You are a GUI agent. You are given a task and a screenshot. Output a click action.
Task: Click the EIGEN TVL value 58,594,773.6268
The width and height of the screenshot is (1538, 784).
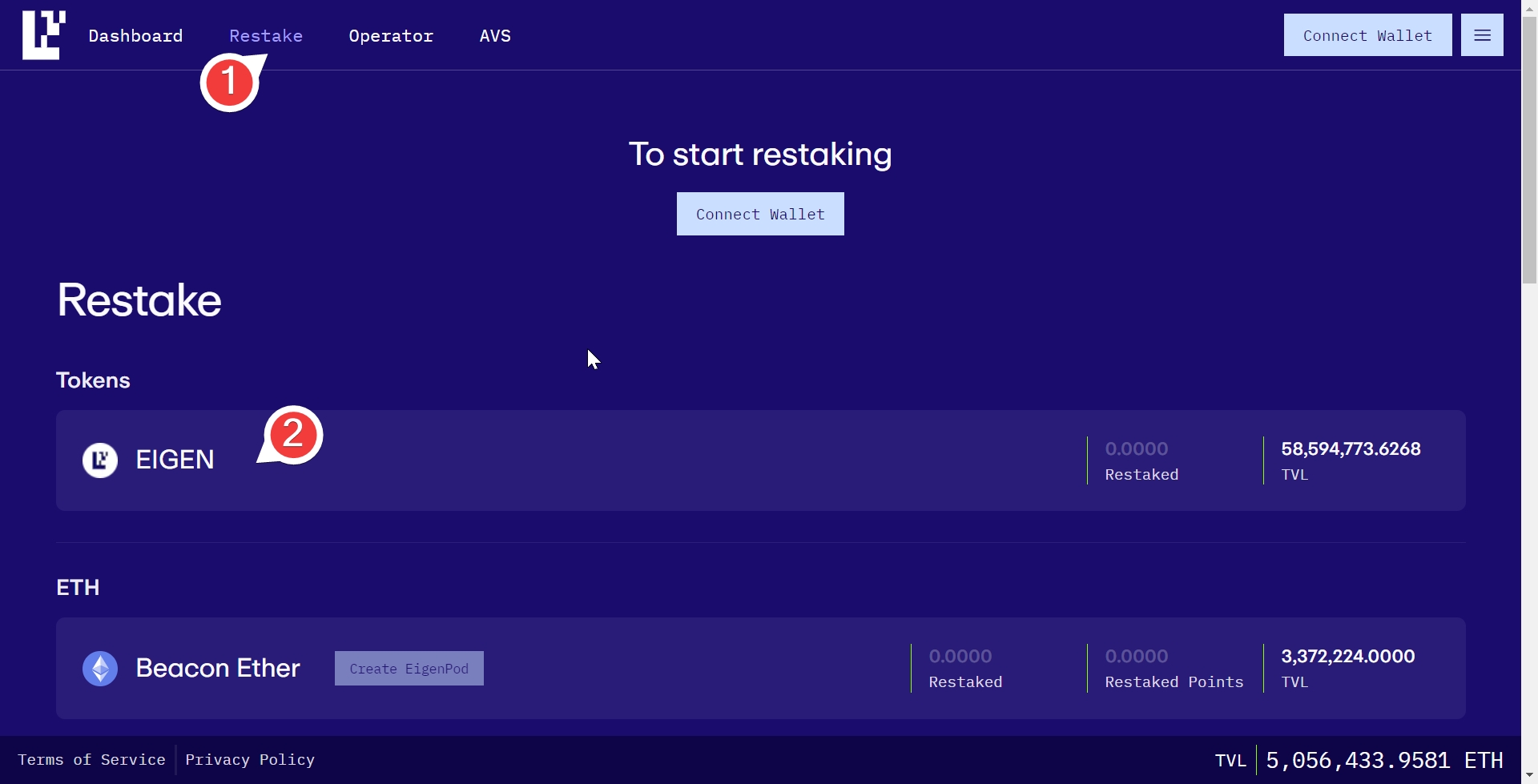click(x=1351, y=449)
